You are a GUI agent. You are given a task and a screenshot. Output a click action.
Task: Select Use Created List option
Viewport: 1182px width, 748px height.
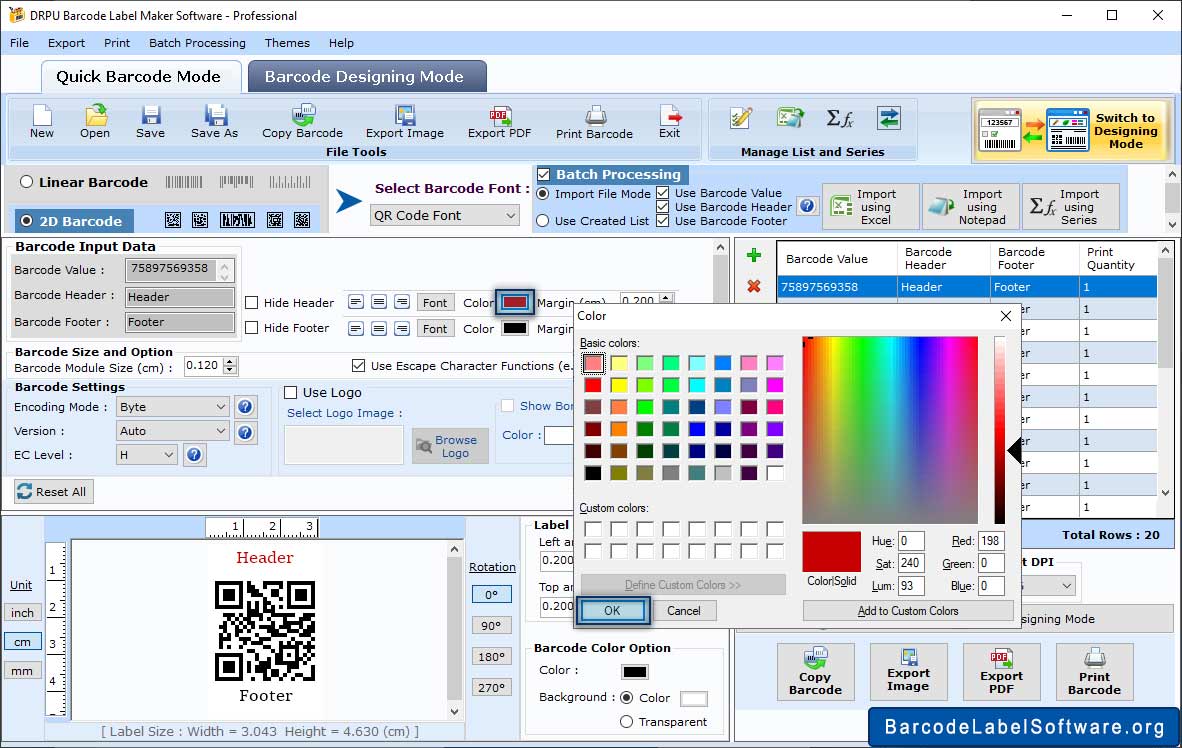coord(543,221)
